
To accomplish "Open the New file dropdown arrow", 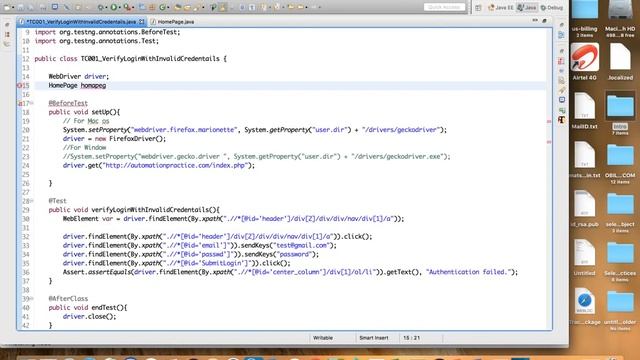I will coord(13,7).
